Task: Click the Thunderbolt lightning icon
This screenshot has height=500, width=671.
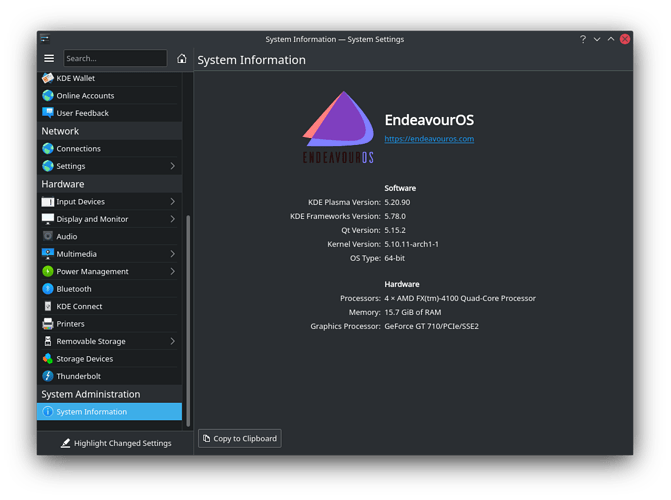Action: [x=48, y=376]
